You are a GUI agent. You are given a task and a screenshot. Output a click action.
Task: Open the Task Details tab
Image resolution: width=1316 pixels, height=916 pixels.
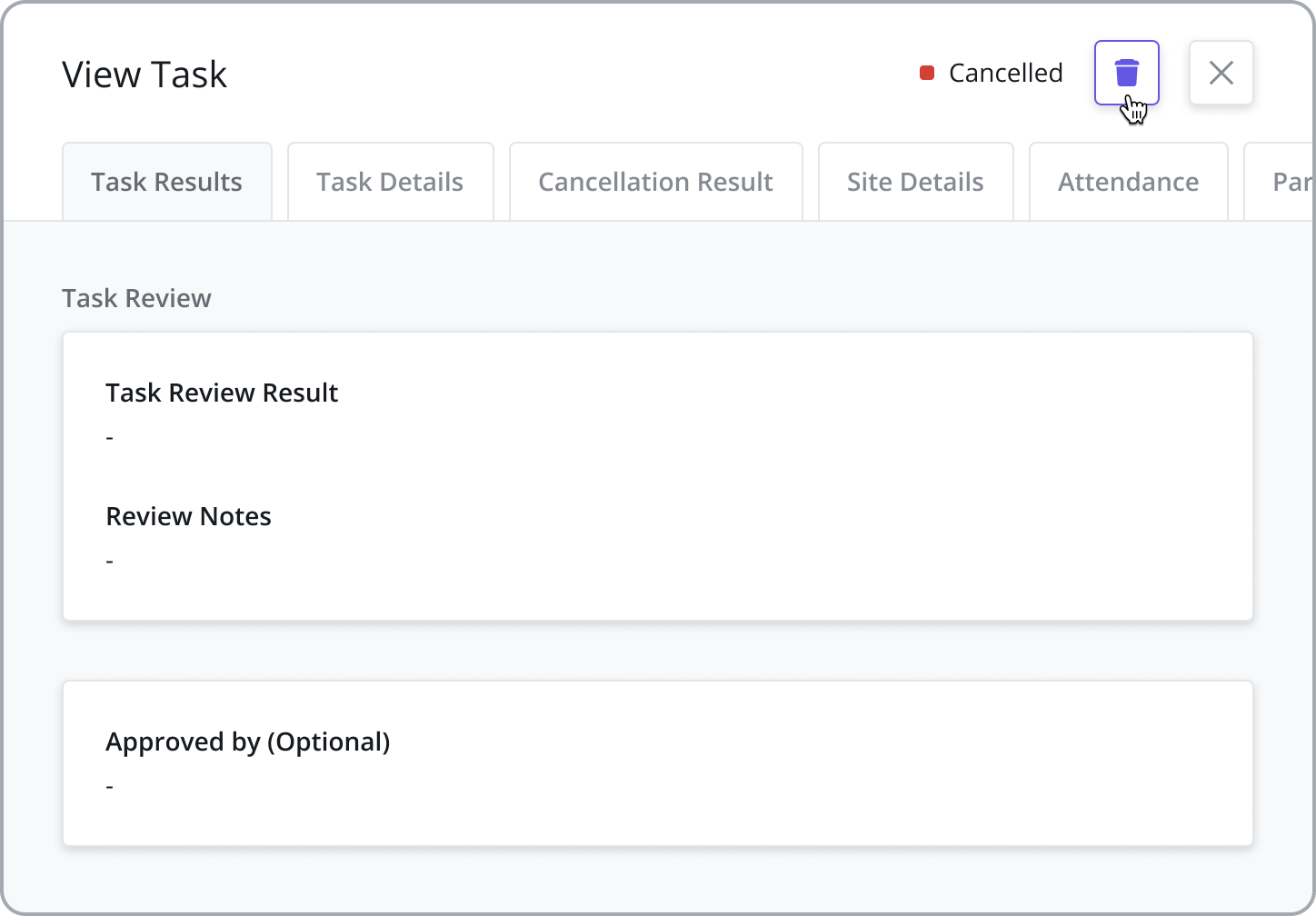click(x=391, y=182)
